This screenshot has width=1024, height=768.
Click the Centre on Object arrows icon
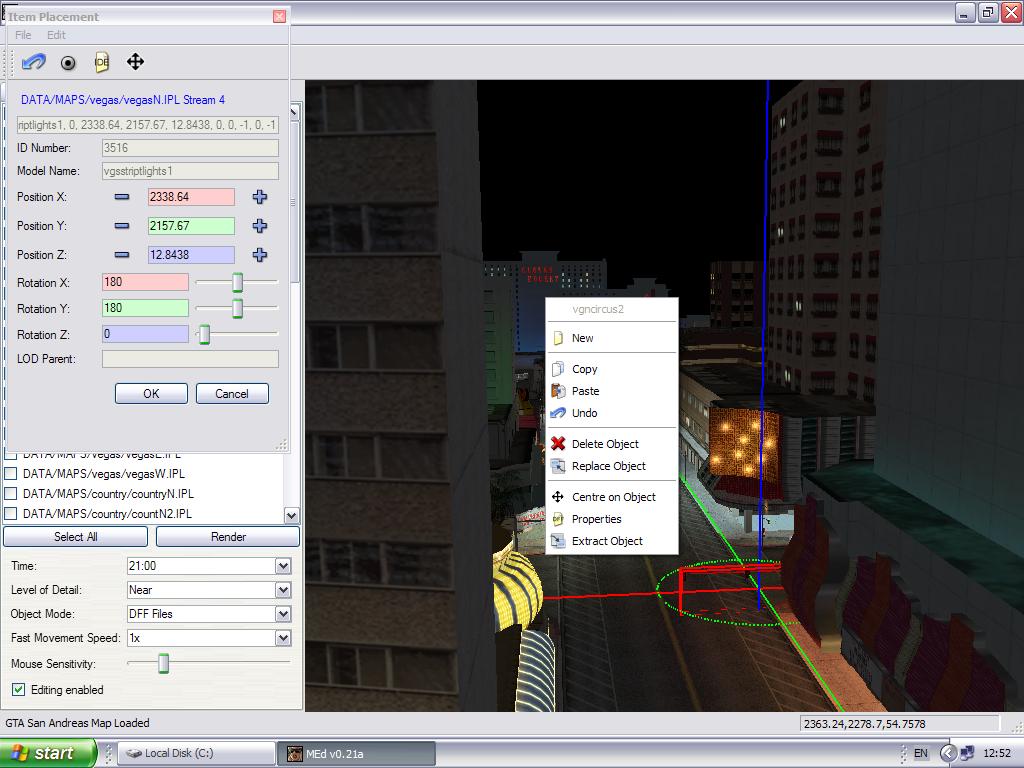click(x=558, y=497)
